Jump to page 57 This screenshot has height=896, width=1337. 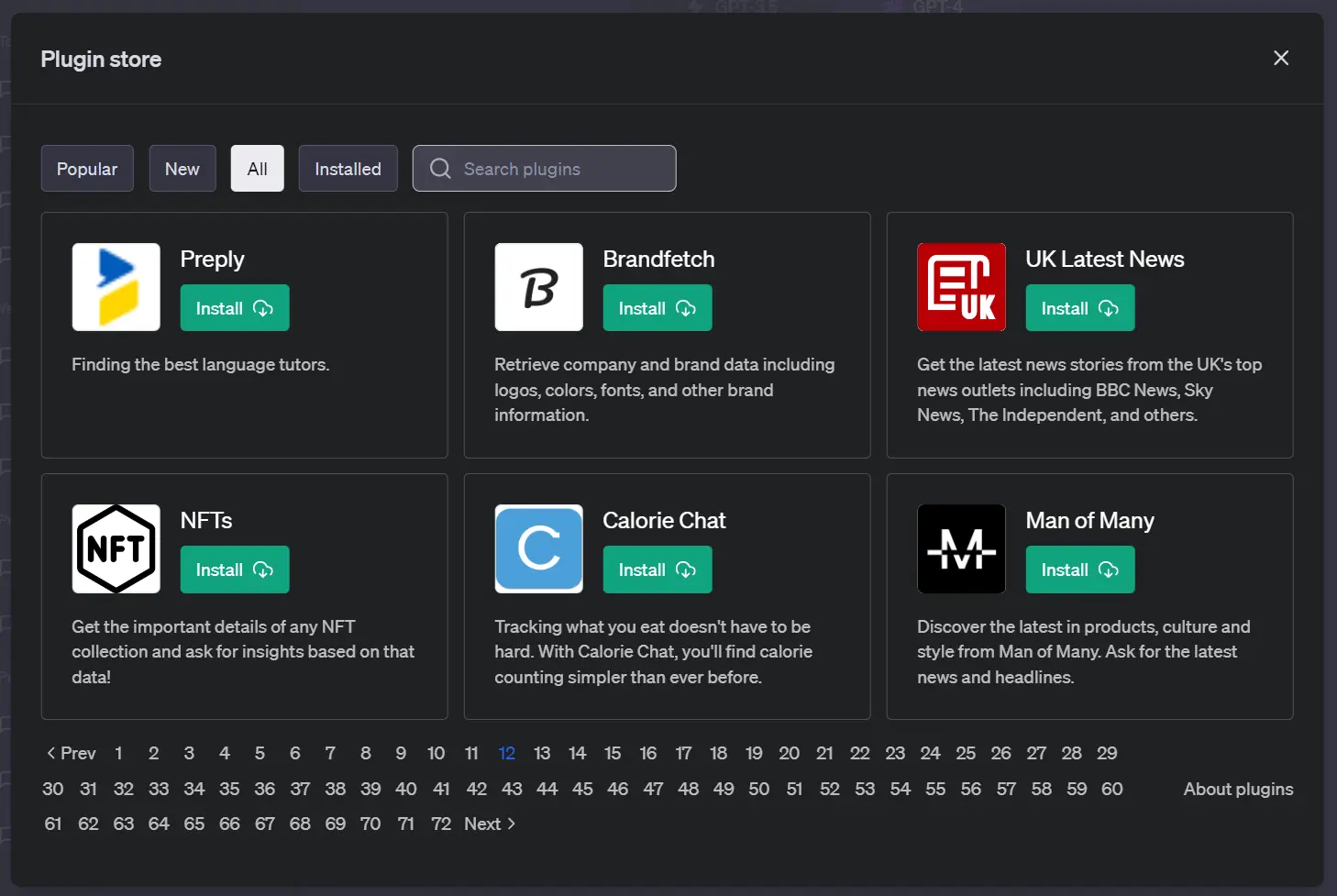click(1006, 789)
